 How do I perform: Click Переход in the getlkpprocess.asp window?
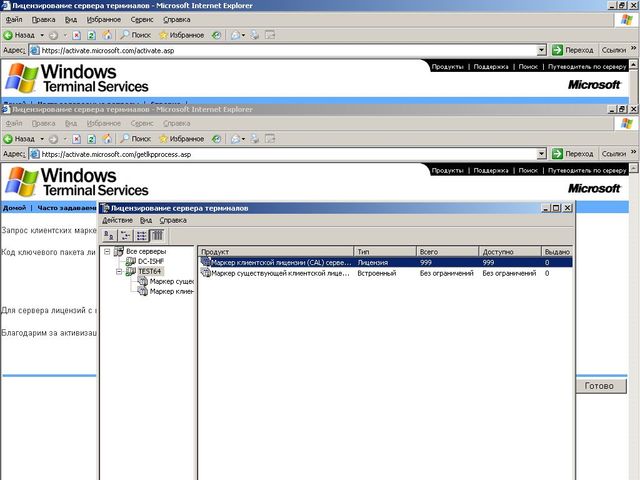click(x=573, y=154)
